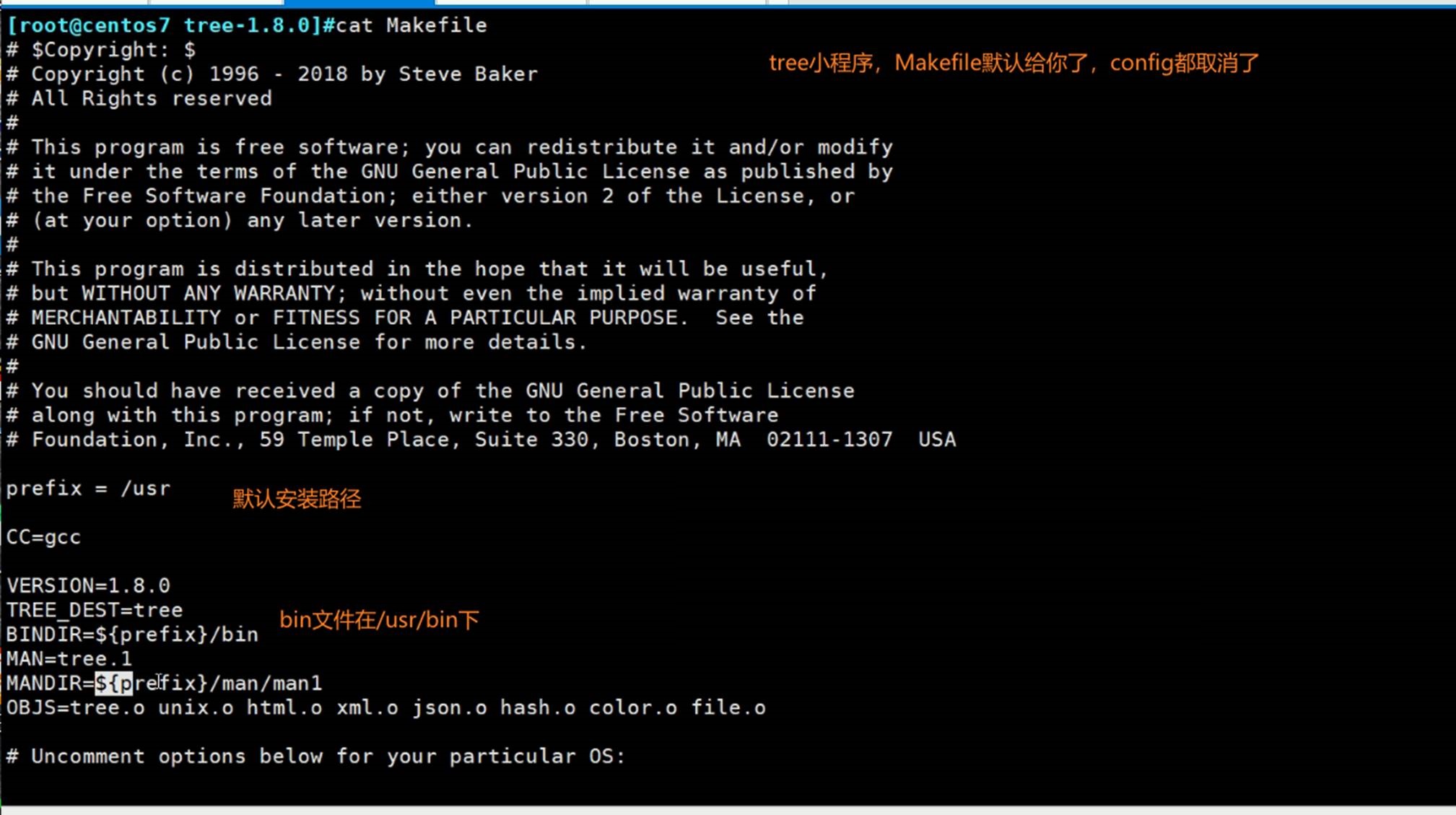Click the highlighted '${p' selection in MANDIR

coord(113,684)
